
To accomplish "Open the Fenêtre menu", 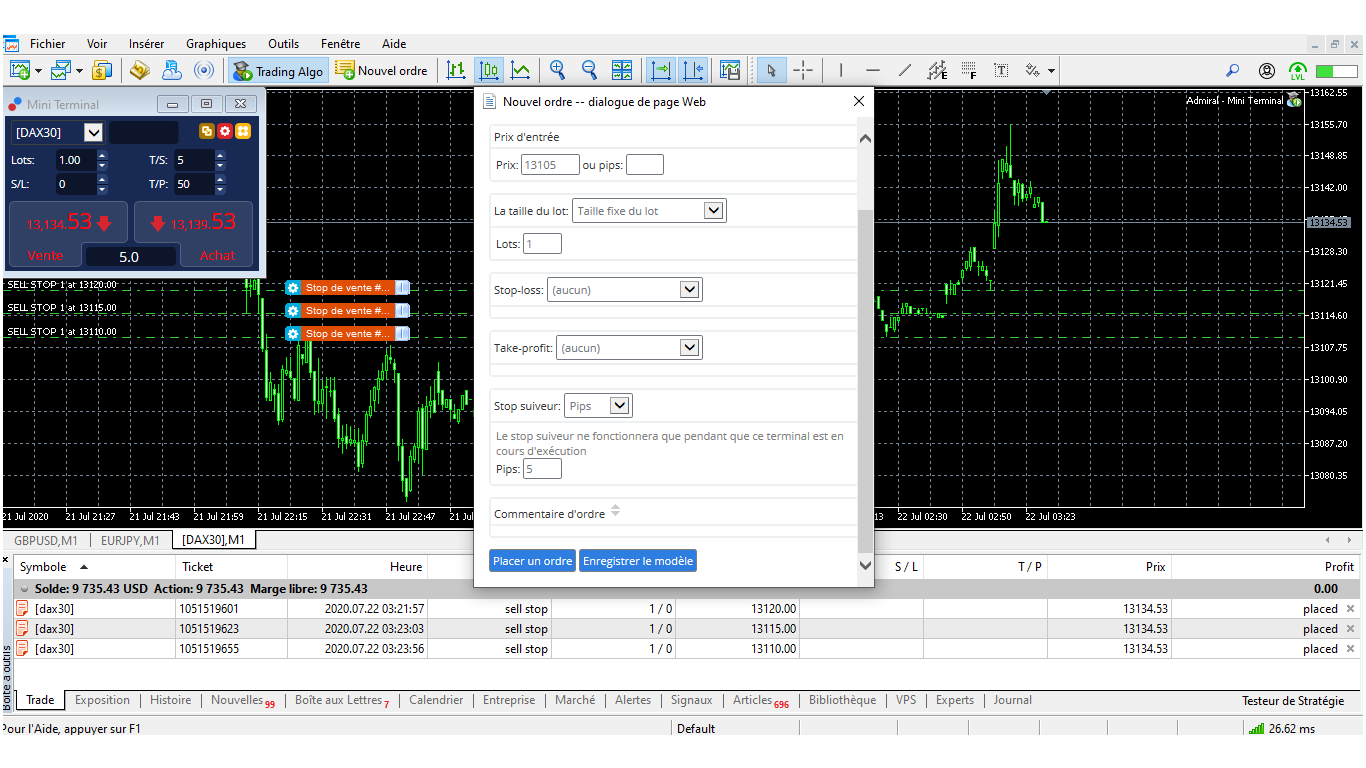I will [341, 44].
